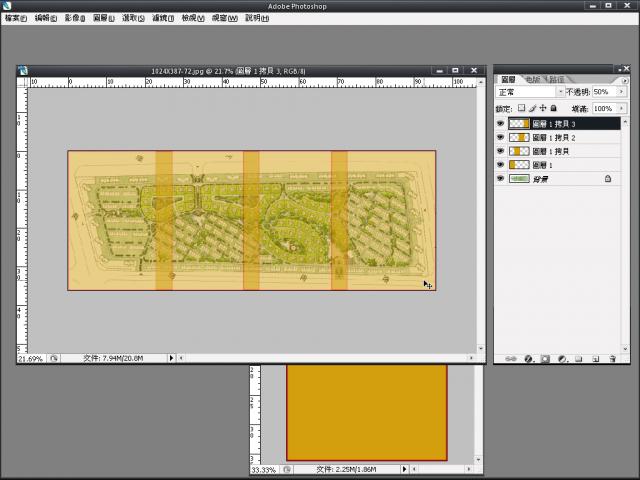Click the 圖層 1 拷貝 layer thumbnail
Screen dimensions: 640x480
click(519, 151)
